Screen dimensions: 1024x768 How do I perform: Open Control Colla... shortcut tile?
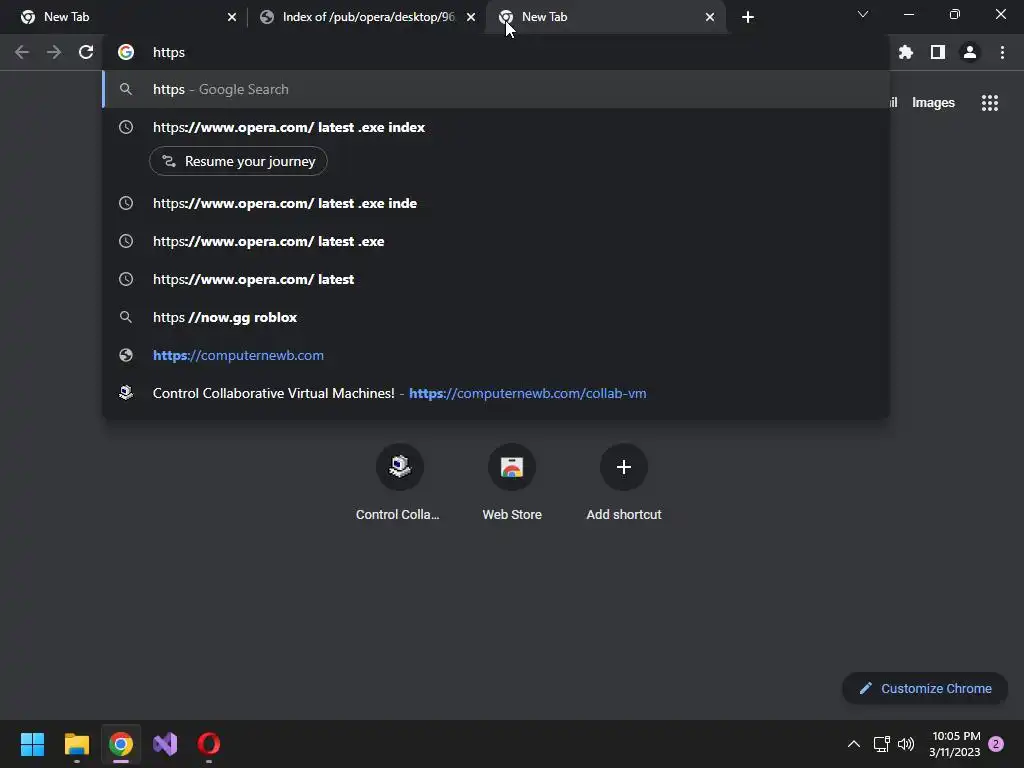(398, 482)
